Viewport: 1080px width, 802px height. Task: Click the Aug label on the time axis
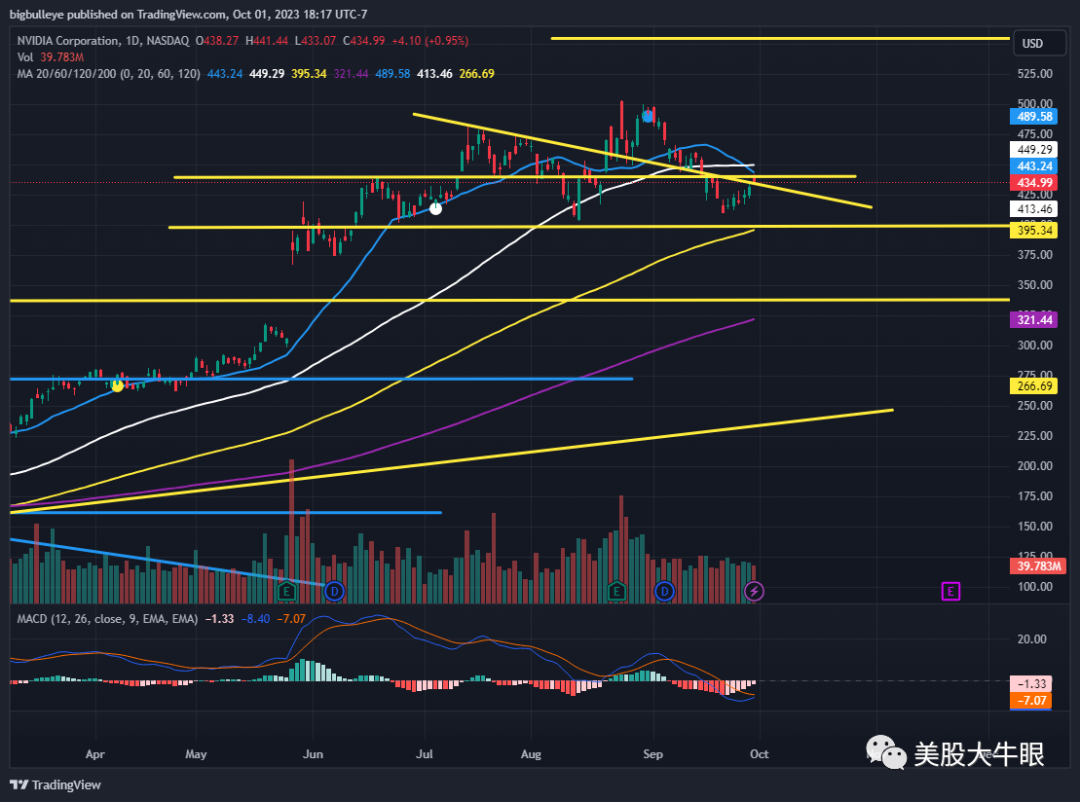pos(531,754)
